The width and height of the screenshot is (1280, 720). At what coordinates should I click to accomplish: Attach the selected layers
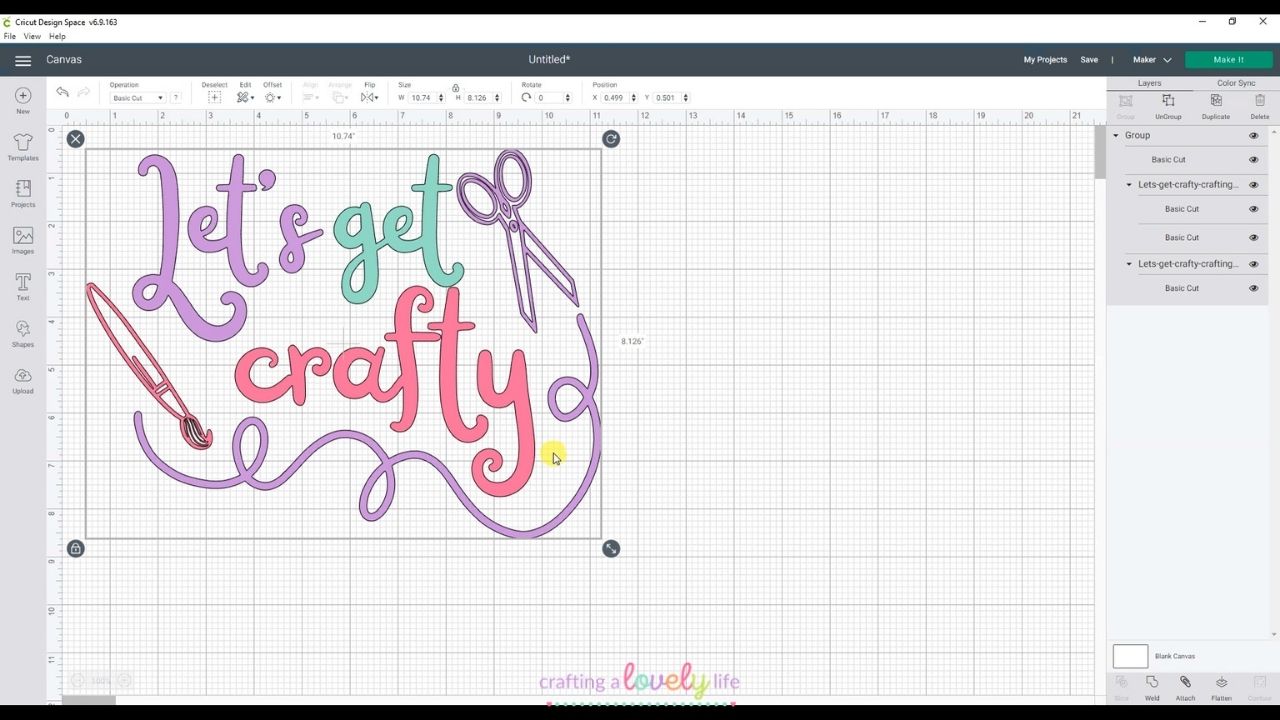1185,688
